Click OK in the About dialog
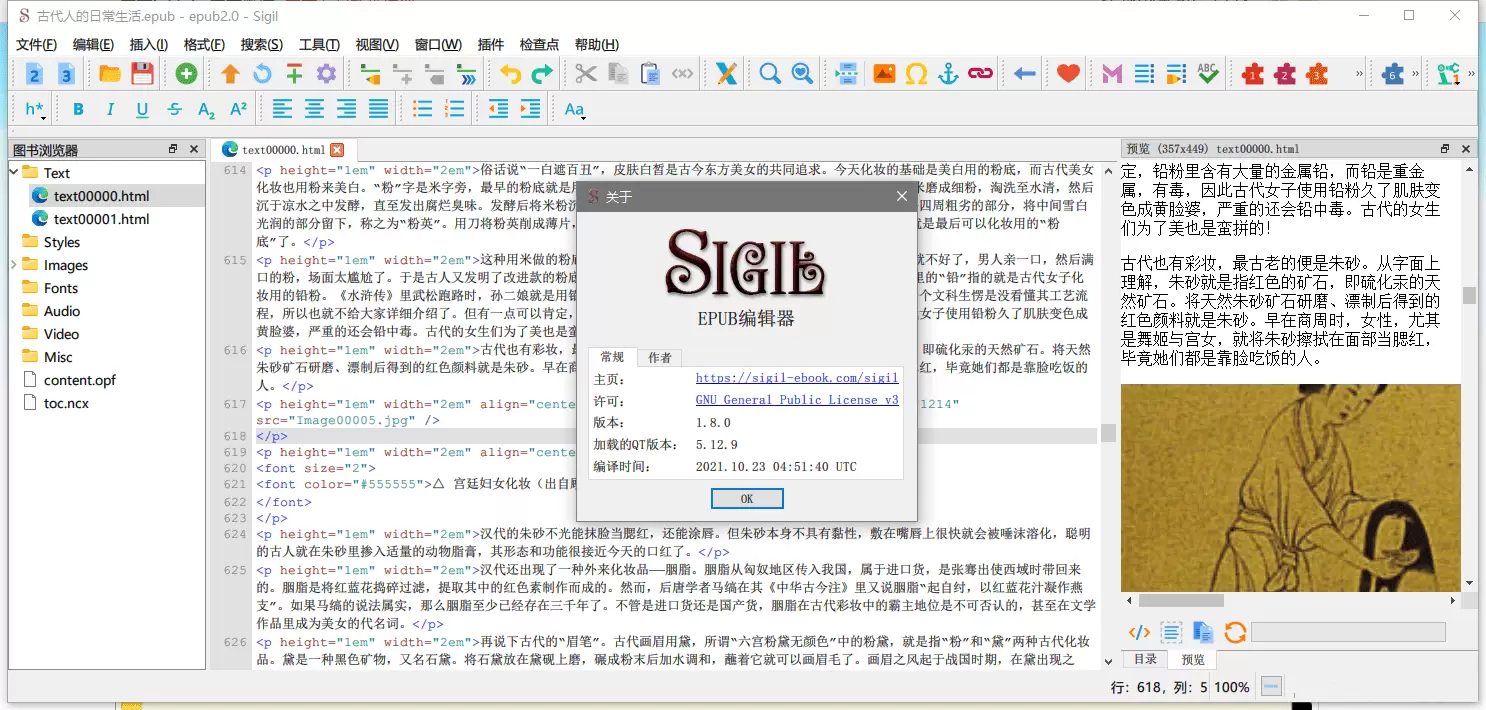 (x=747, y=498)
